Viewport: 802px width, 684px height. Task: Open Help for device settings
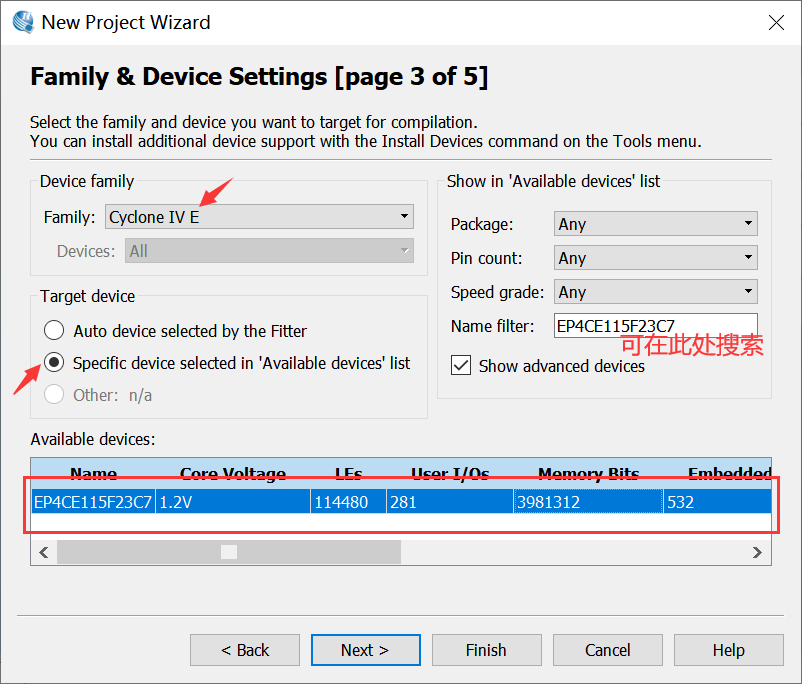(x=728, y=650)
